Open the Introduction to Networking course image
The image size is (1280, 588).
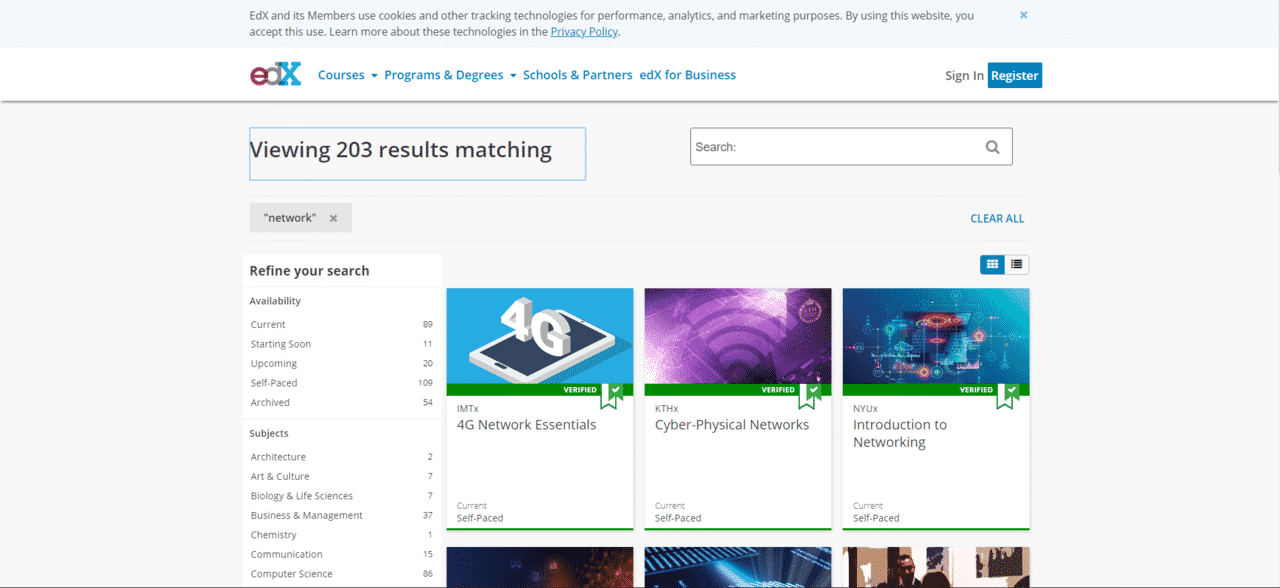pos(936,336)
